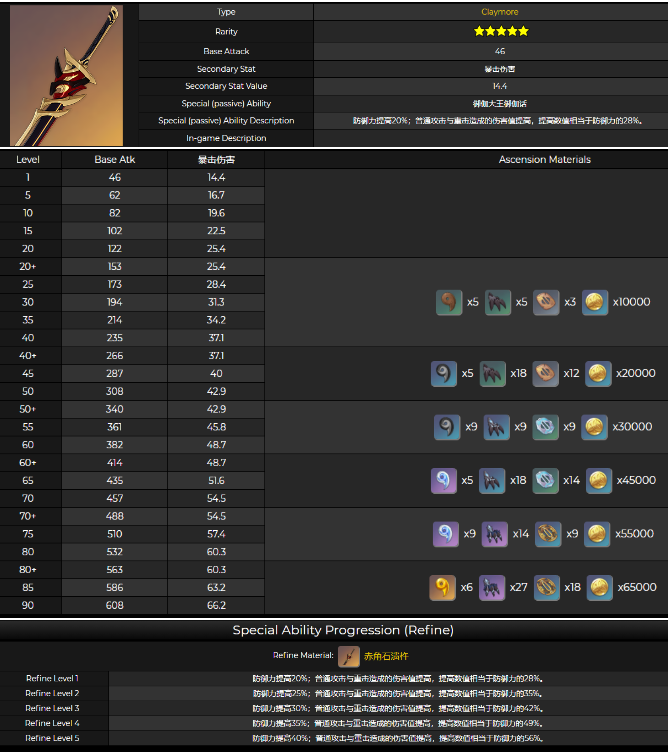The image size is (668, 752).
Task: Select the golden mask icon in x65000 row
Action: point(547,587)
